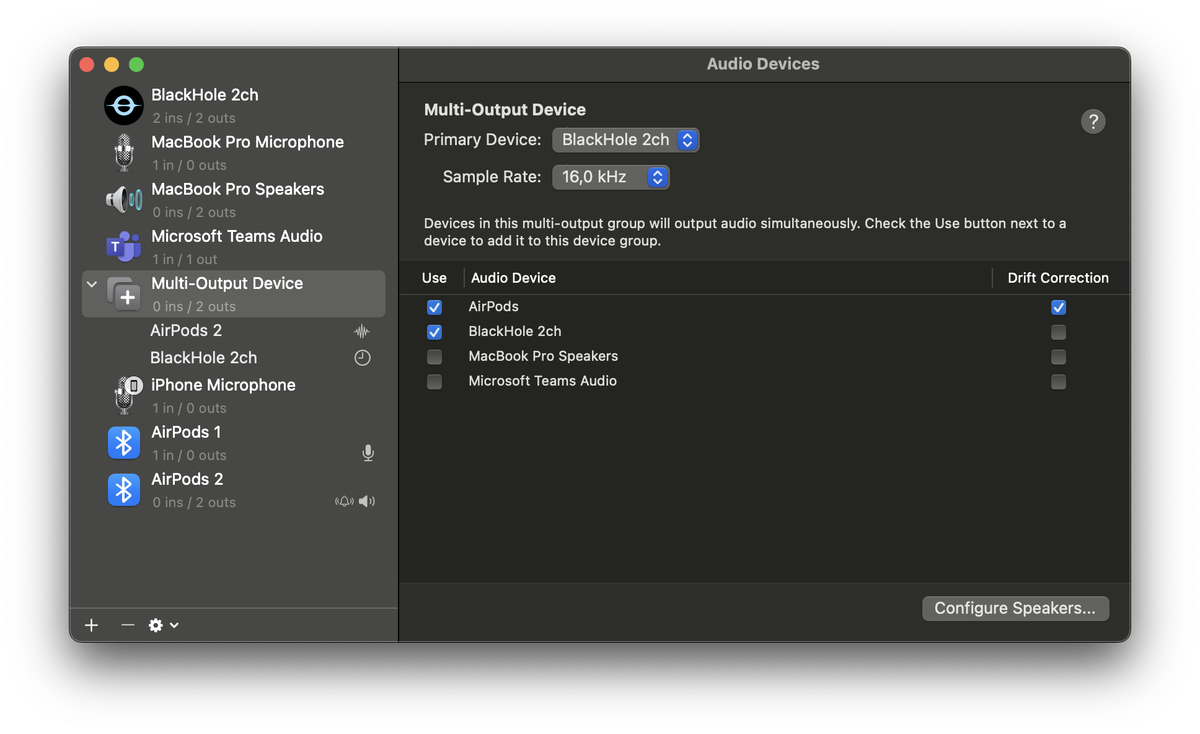Click the MacBook Pro Microphone icon

click(x=124, y=152)
